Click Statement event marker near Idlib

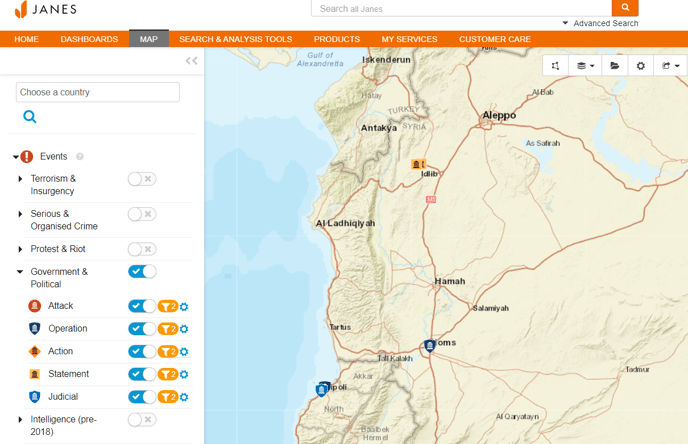coord(416,164)
